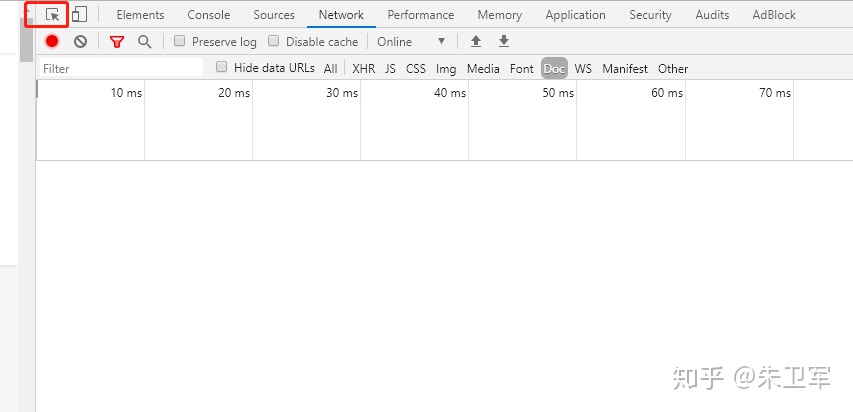Viewport: 853px width, 412px height.
Task: View the Security tab
Action: pos(650,15)
